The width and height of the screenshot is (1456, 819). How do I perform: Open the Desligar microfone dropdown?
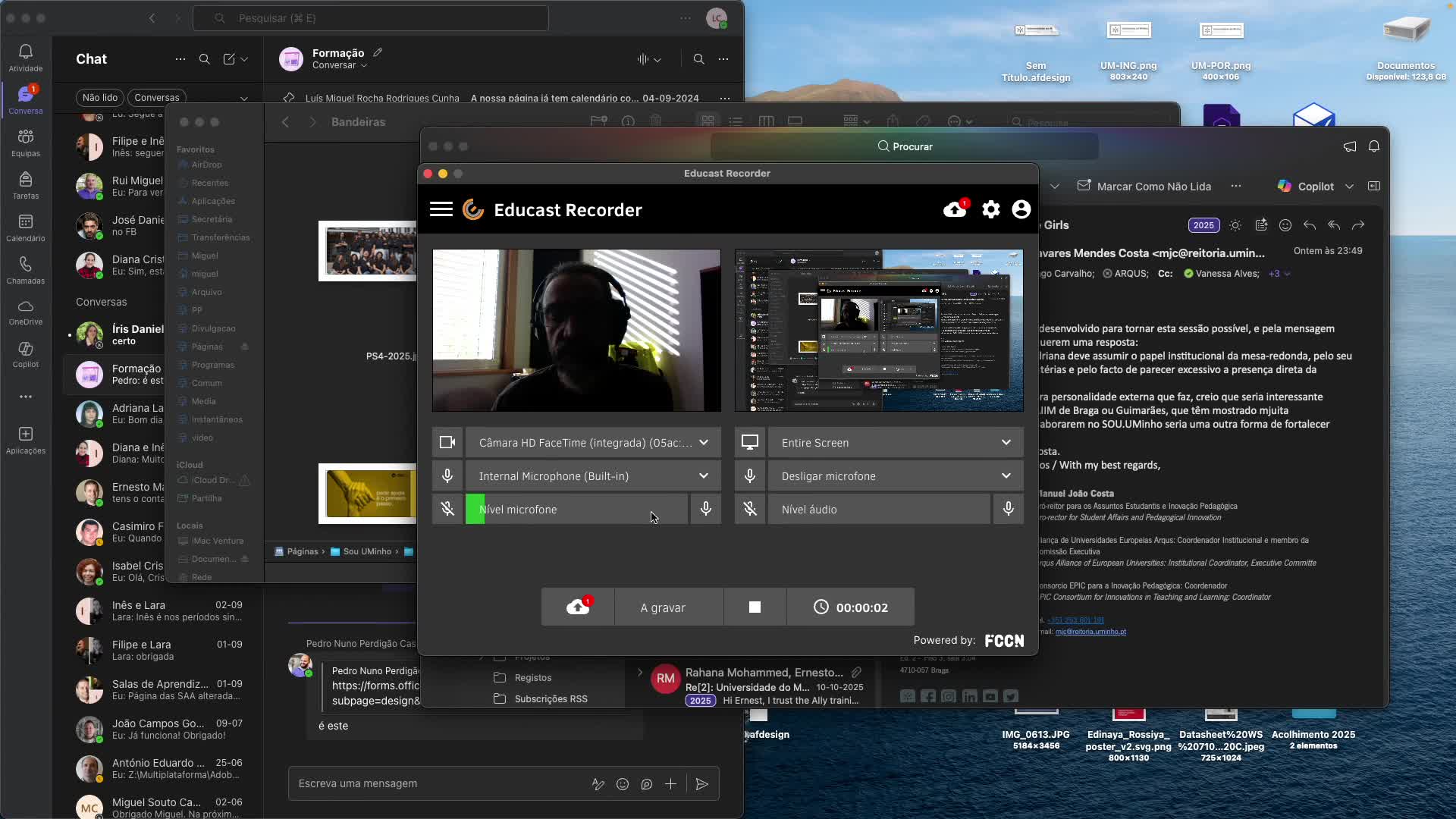tap(896, 476)
